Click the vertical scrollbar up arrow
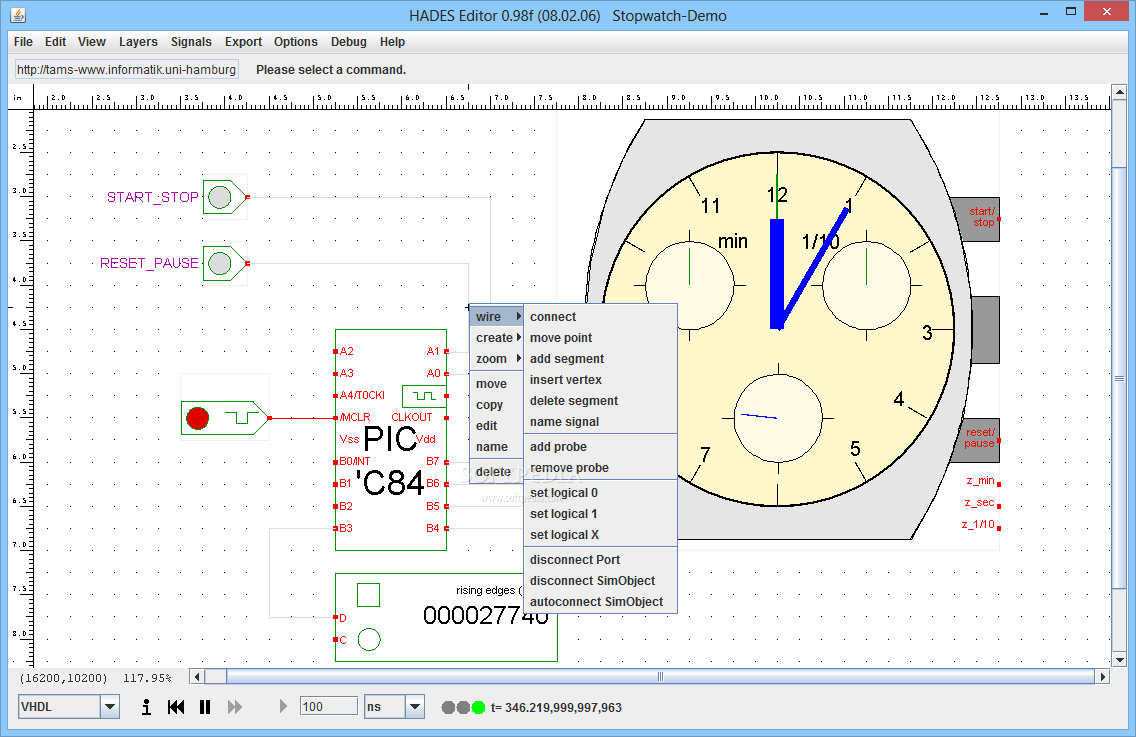The width and height of the screenshot is (1136, 737). coord(1119,93)
